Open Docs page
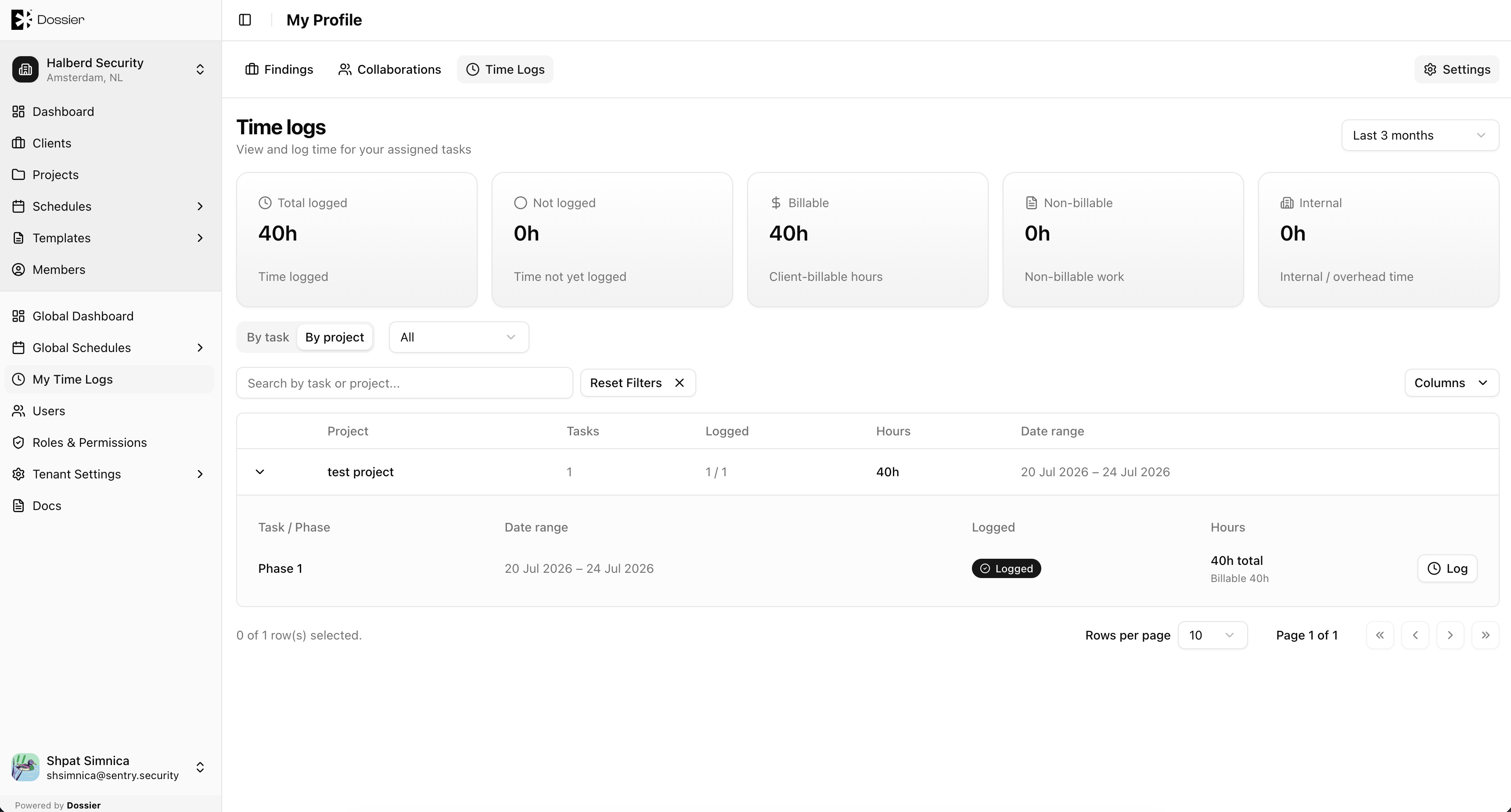1511x812 pixels. pos(110,506)
